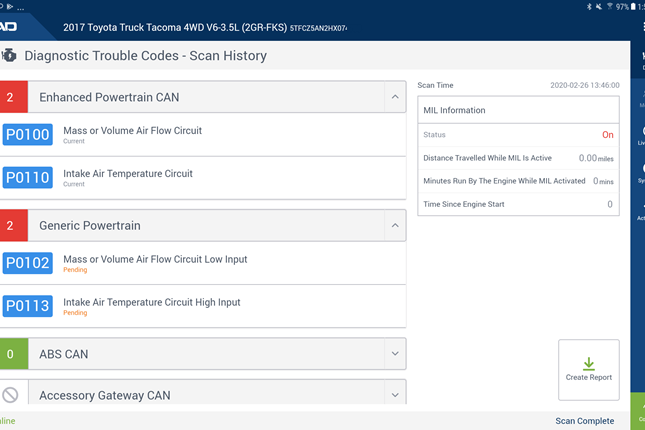The width and height of the screenshot is (645, 430).
Task: Click the red Enhanced Powertrain code count badge
Action: 11,97
